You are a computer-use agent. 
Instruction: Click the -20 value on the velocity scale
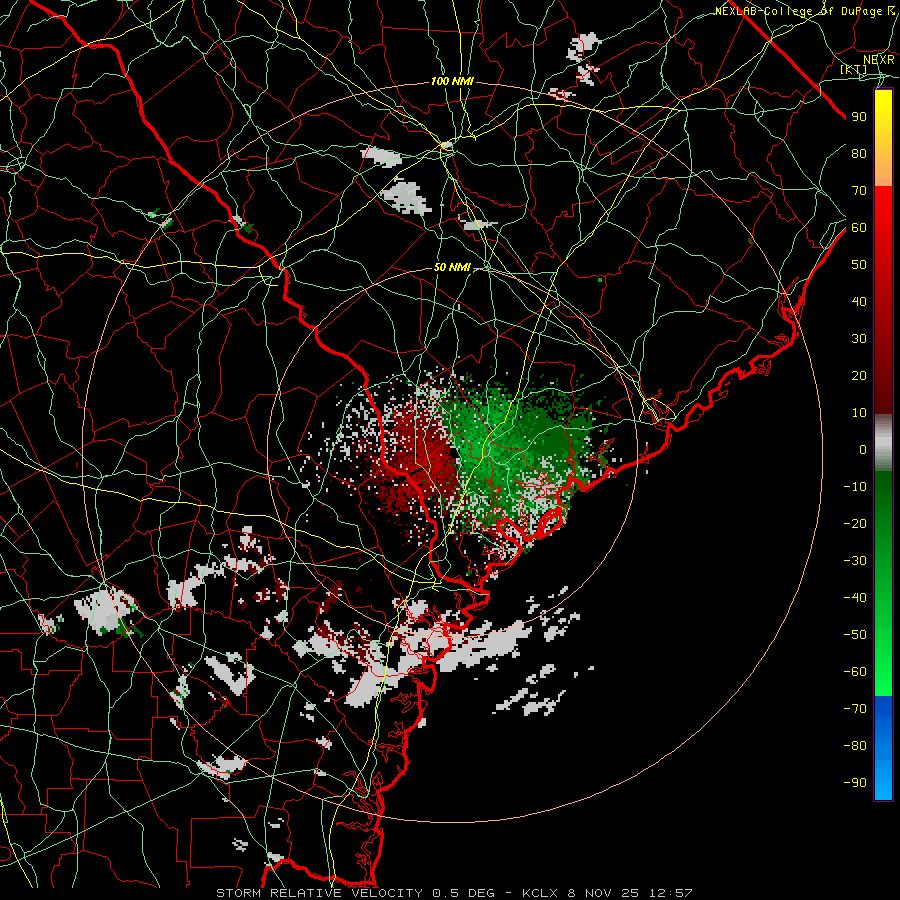click(855, 524)
